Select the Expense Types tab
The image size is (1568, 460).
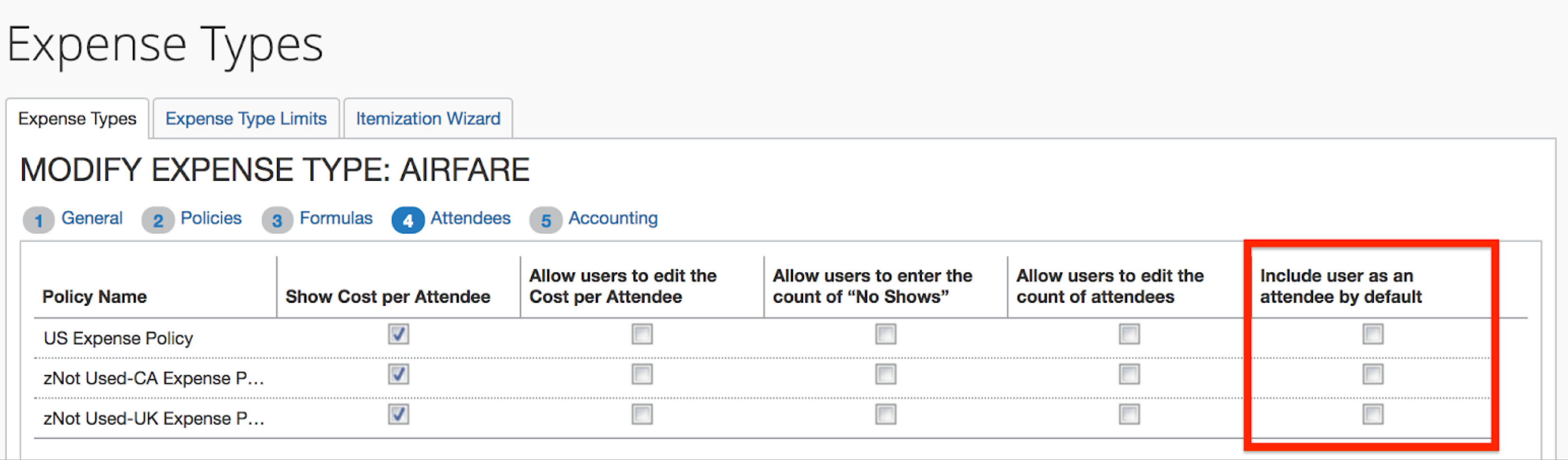pos(78,118)
